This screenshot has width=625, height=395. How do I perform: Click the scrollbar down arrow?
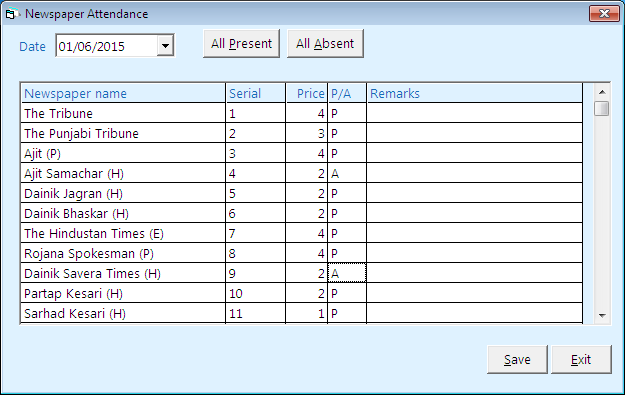point(602,315)
